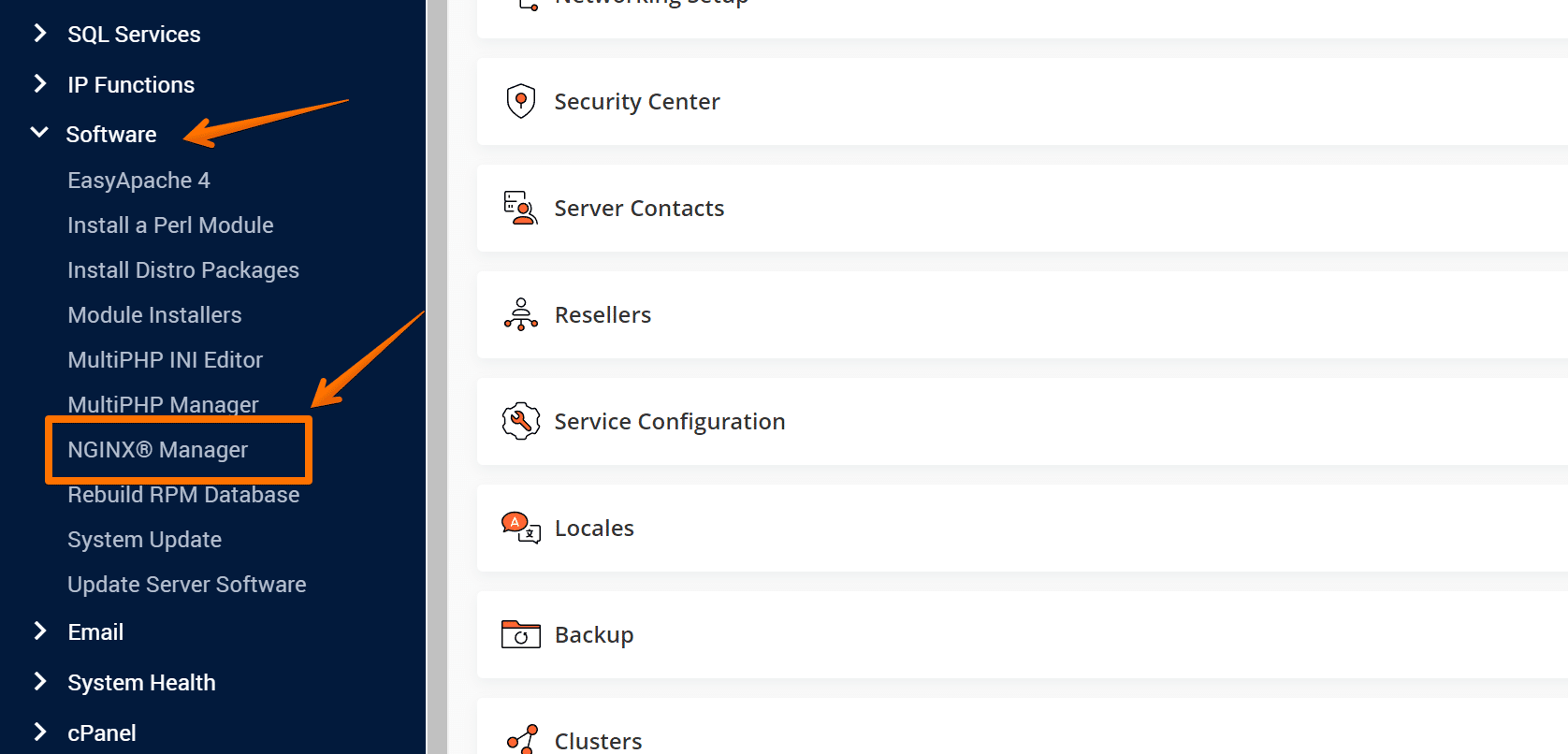The height and width of the screenshot is (754, 1568).
Task: Select the Service Configuration wrench icon
Action: 521,421
